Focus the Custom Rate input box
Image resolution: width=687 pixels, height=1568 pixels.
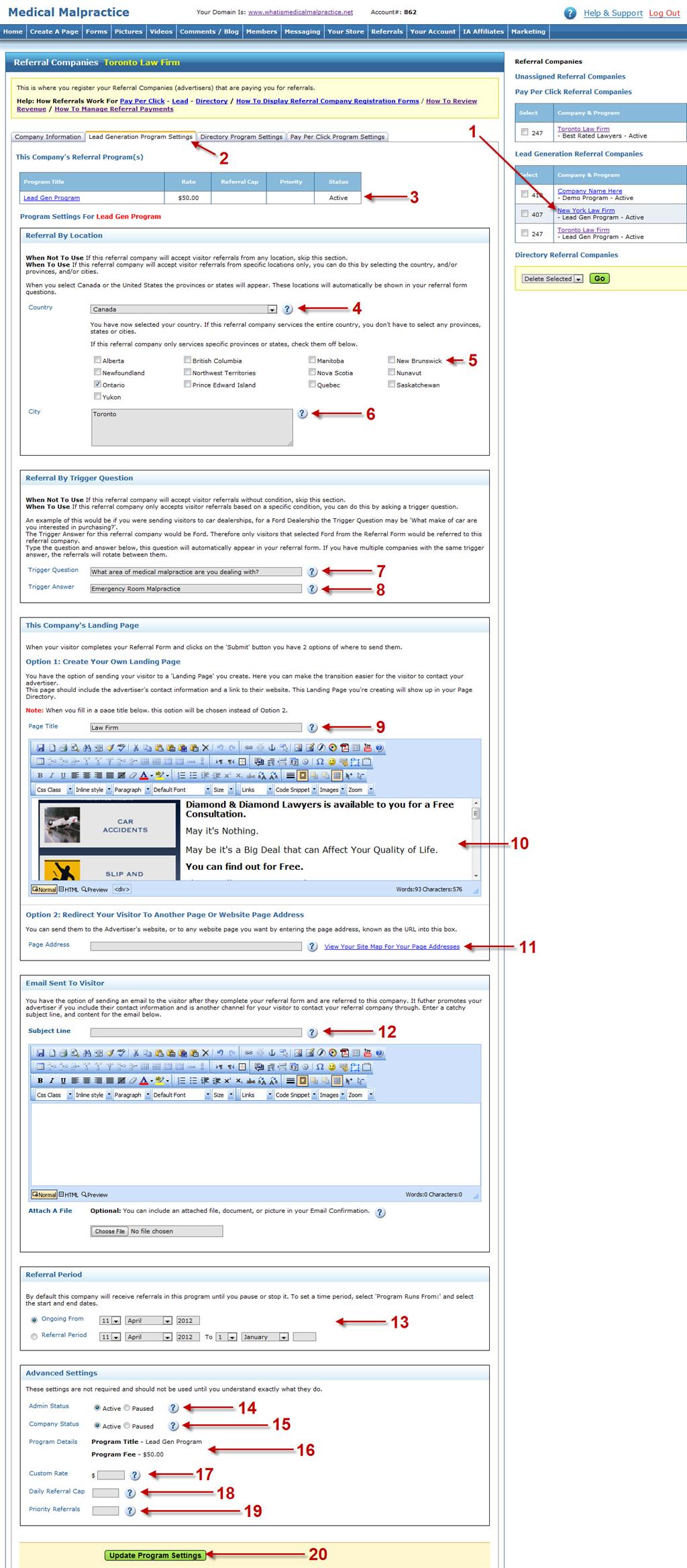pos(111,1475)
